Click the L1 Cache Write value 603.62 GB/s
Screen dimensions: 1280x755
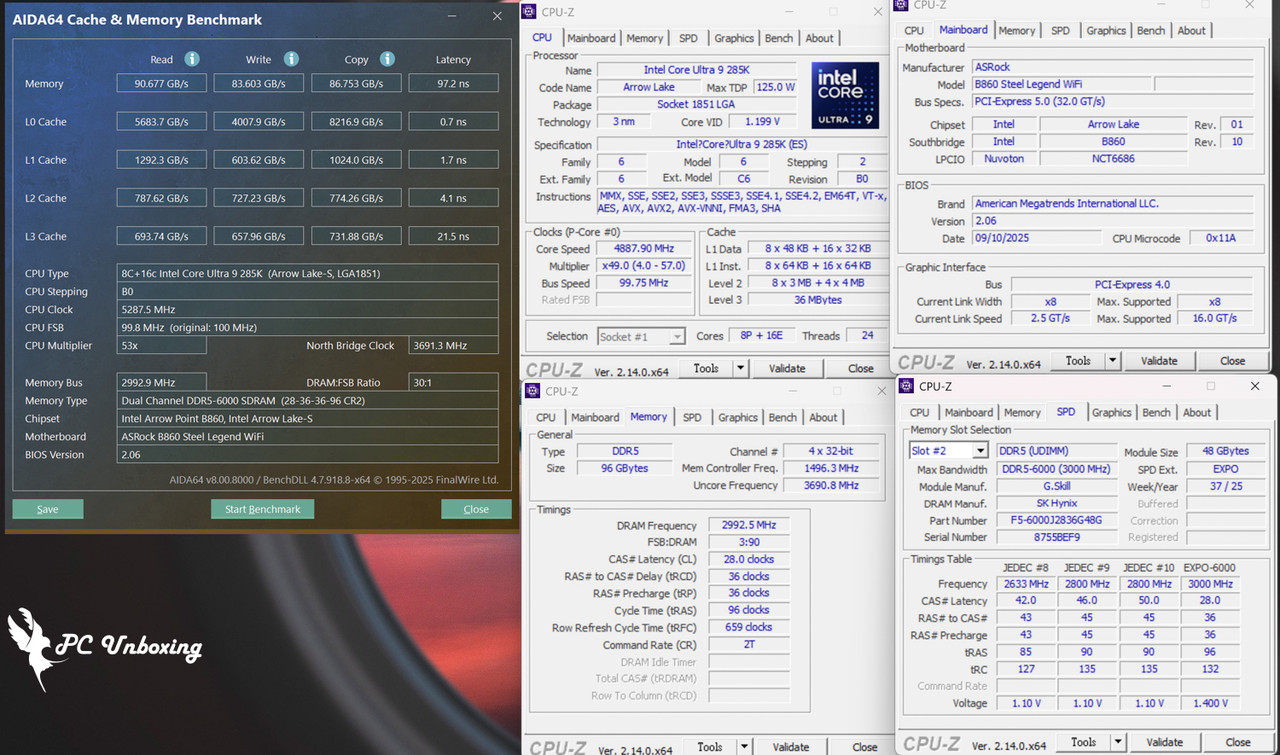(258, 160)
